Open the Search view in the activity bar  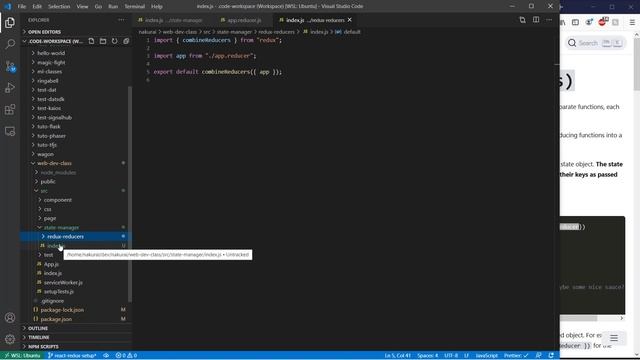(x=10, y=44)
